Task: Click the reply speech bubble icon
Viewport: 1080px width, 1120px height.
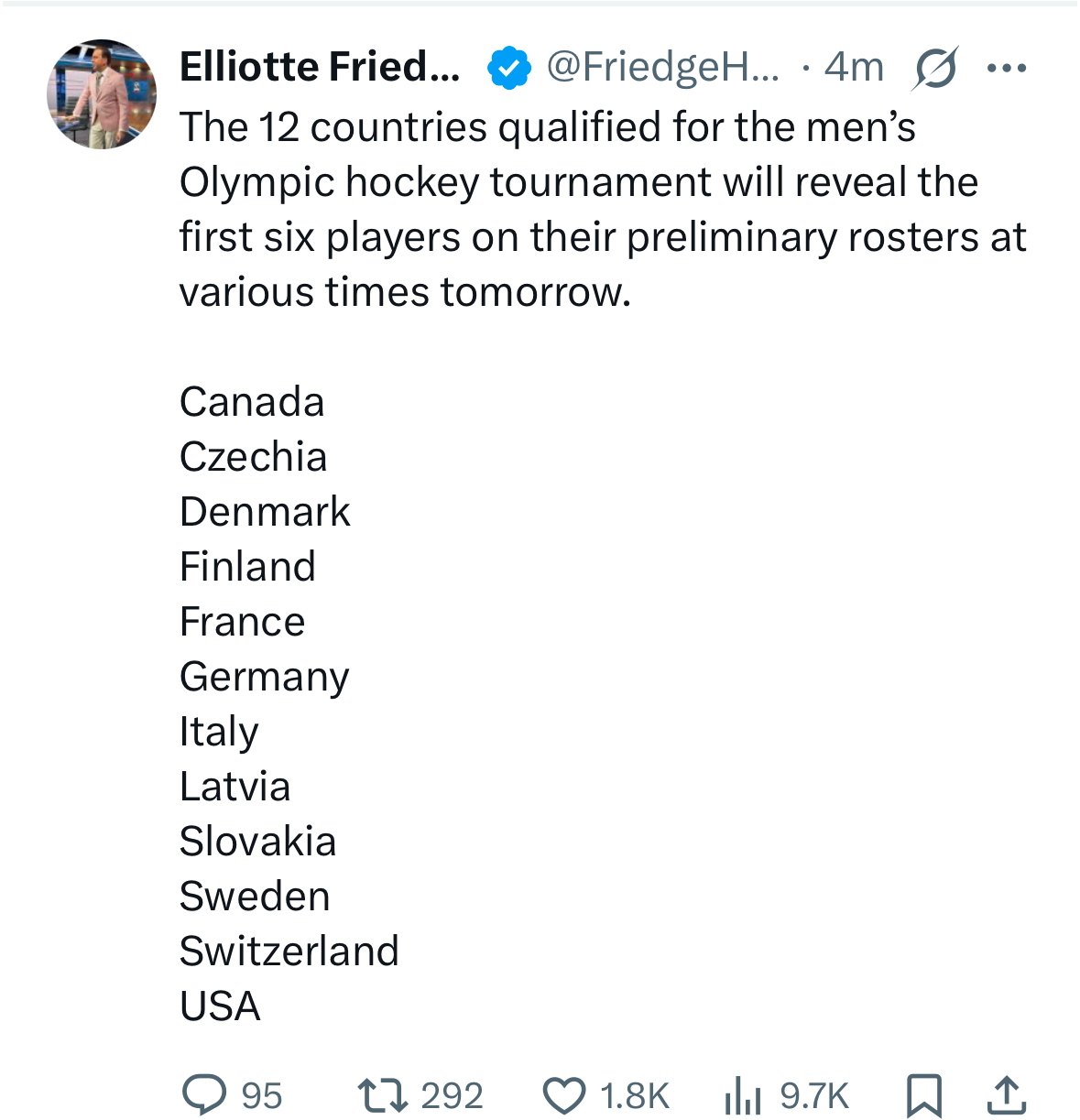Action: pyautogui.click(x=204, y=1094)
